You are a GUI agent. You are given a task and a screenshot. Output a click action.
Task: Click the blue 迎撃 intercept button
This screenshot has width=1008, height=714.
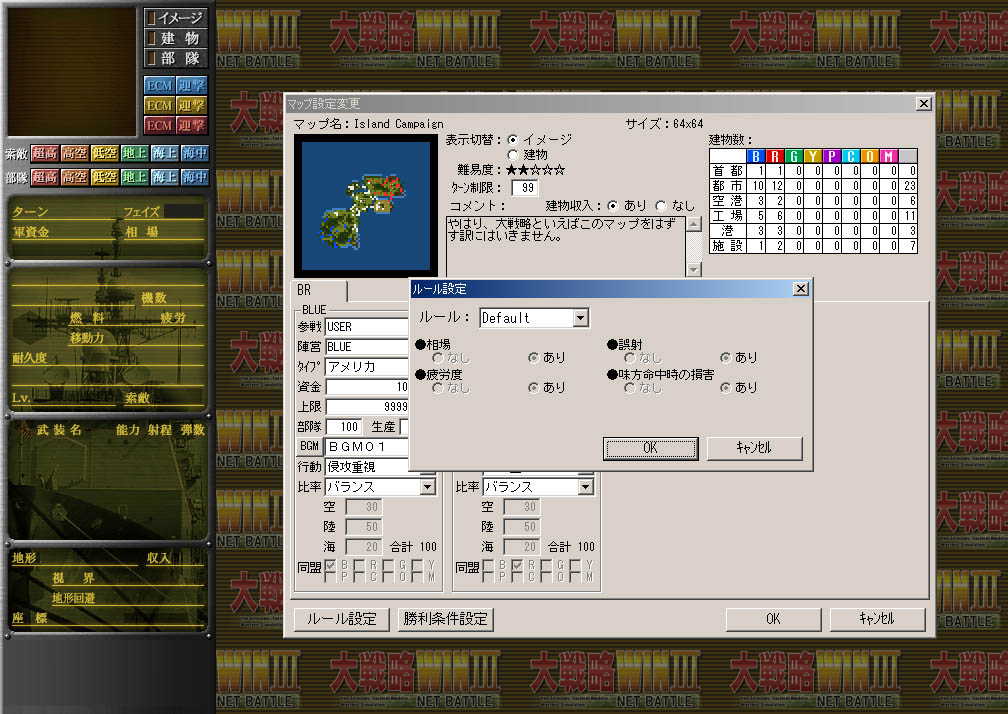pyautogui.click(x=191, y=85)
